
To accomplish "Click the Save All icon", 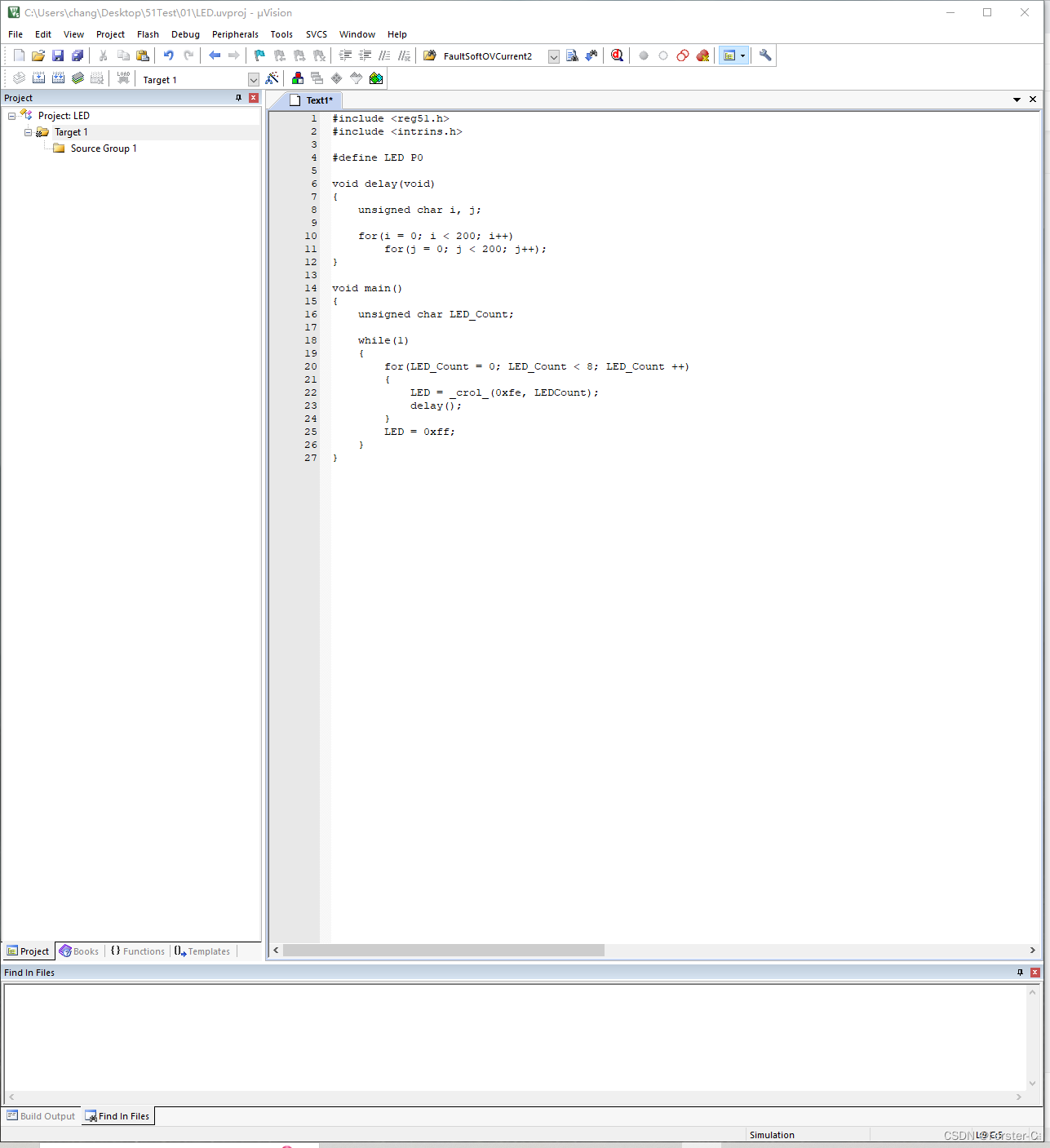I will point(78,55).
